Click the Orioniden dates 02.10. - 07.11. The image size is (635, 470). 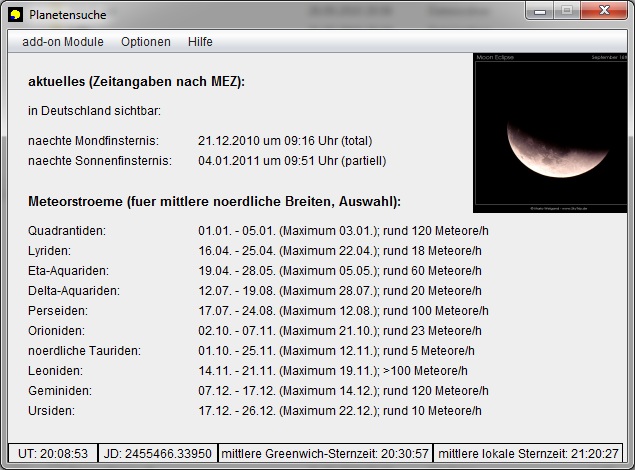pyautogui.click(x=237, y=331)
